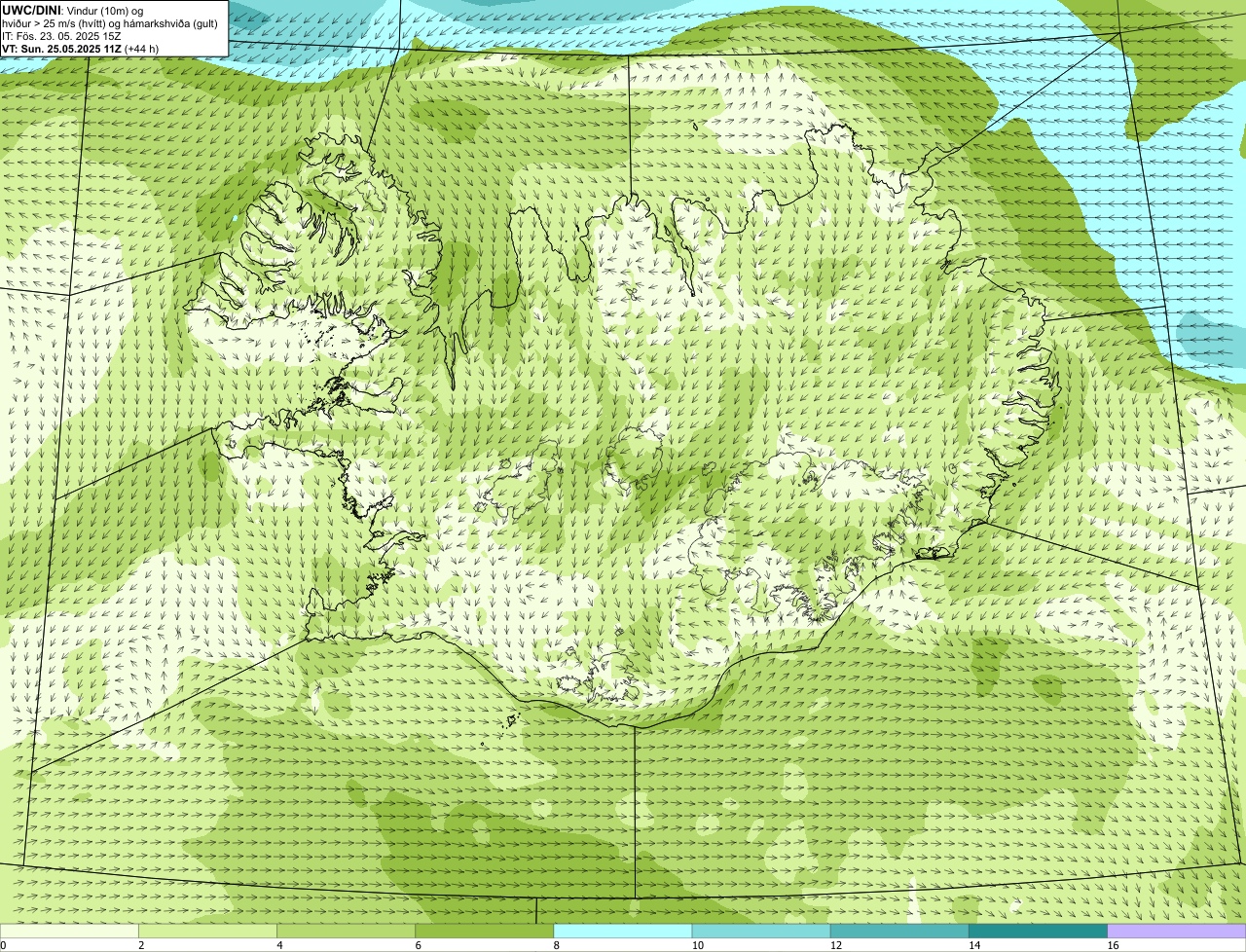Click the 0–2 m/s palest legend swatch
Image resolution: width=1246 pixels, height=952 pixels.
coord(69,931)
